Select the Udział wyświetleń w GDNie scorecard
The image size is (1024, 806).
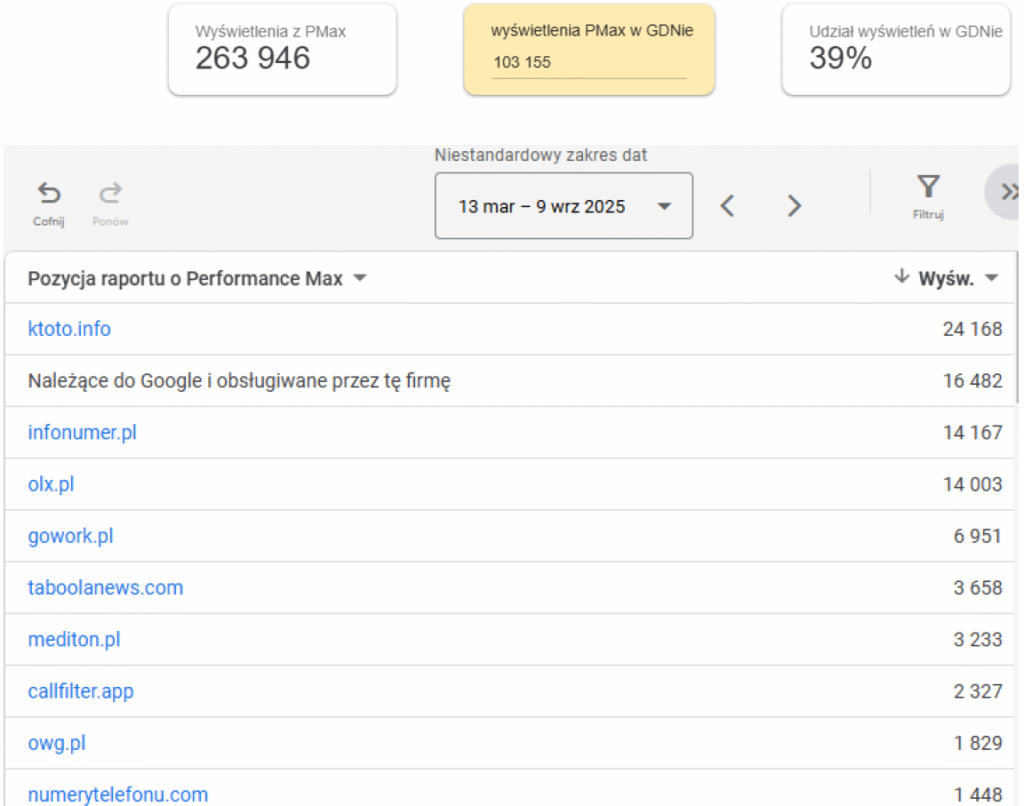(x=895, y=50)
